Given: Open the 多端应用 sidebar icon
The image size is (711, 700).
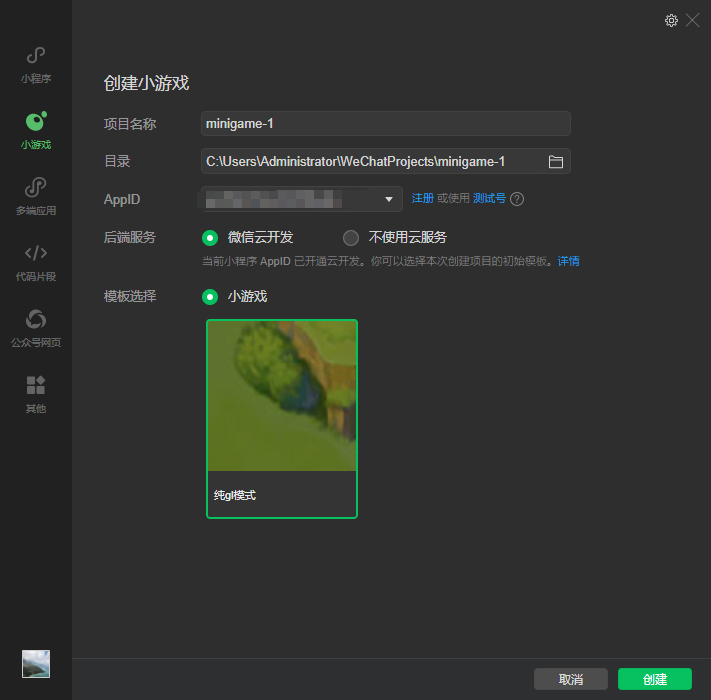Looking at the screenshot, I should pos(36,188).
